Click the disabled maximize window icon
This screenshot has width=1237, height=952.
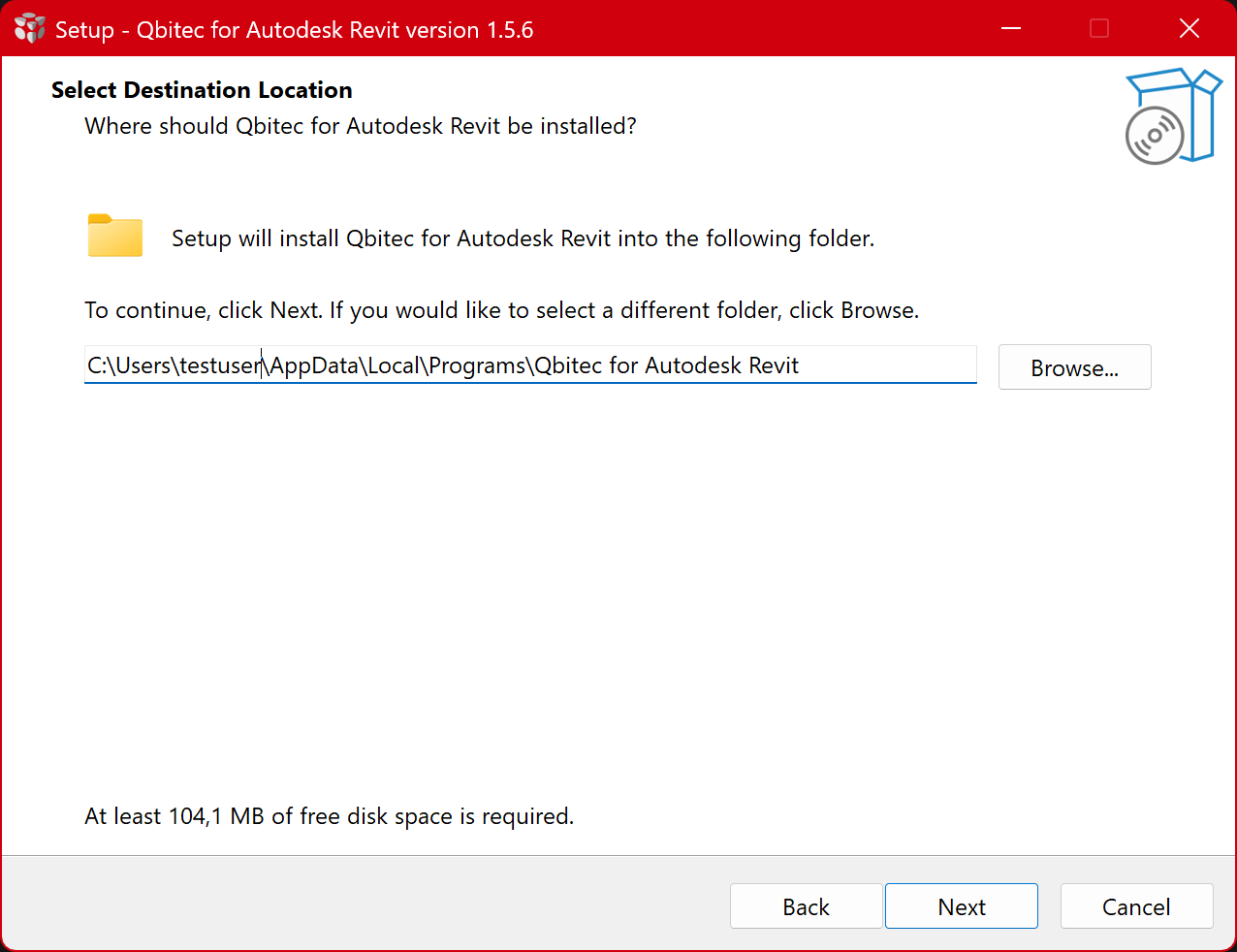pyautogui.click(x=1099, y=29)
